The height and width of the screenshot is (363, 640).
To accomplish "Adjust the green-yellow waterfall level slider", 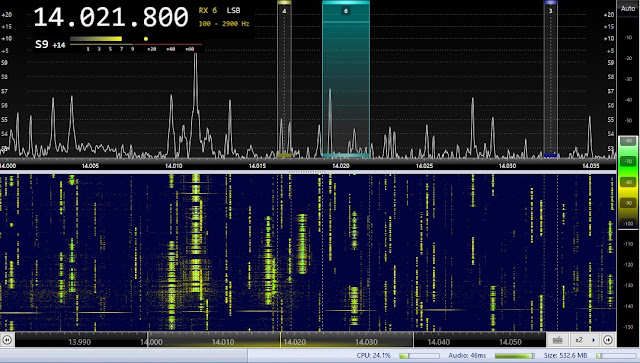I will [x=628, y=182].
